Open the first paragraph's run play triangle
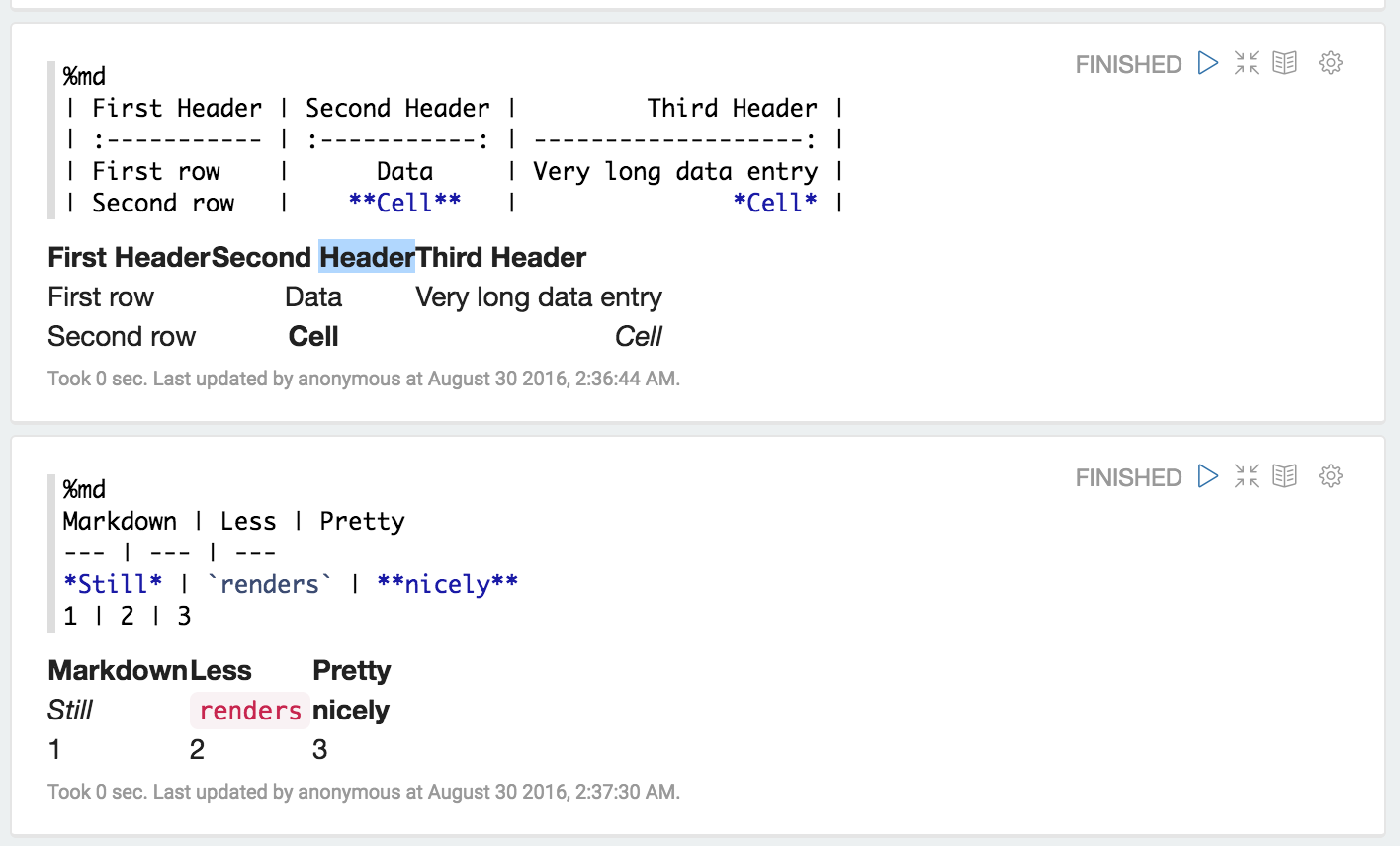This screenshot has height=846, width=1400. pos(1207,62)
